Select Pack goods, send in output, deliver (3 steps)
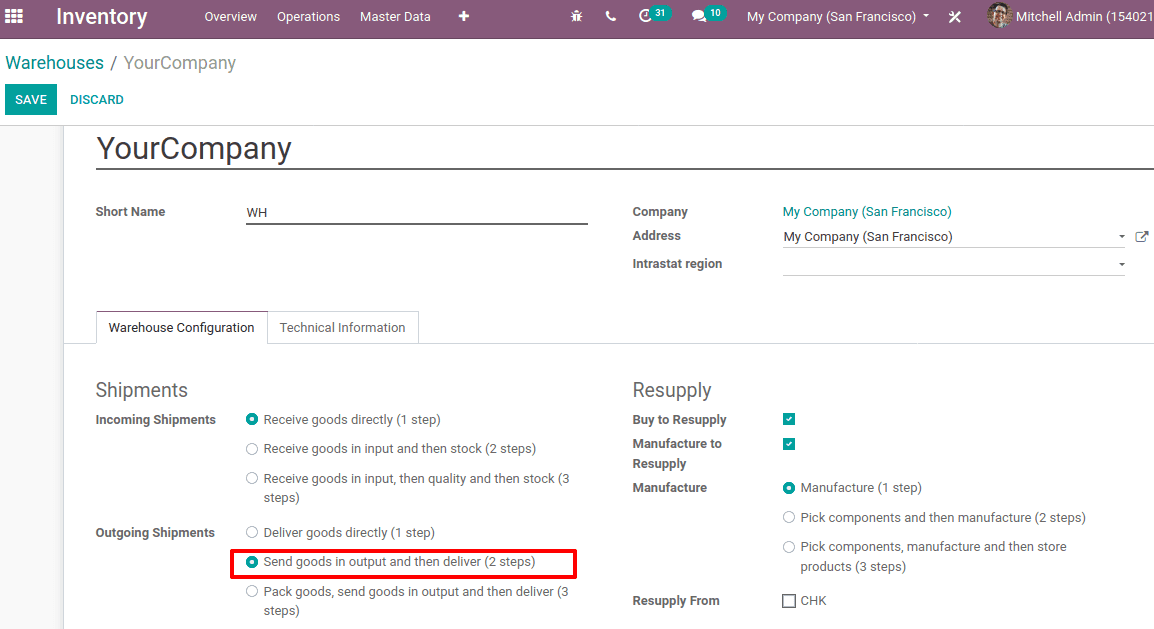This screenshot has width=1154, height=629. [252, 591]
